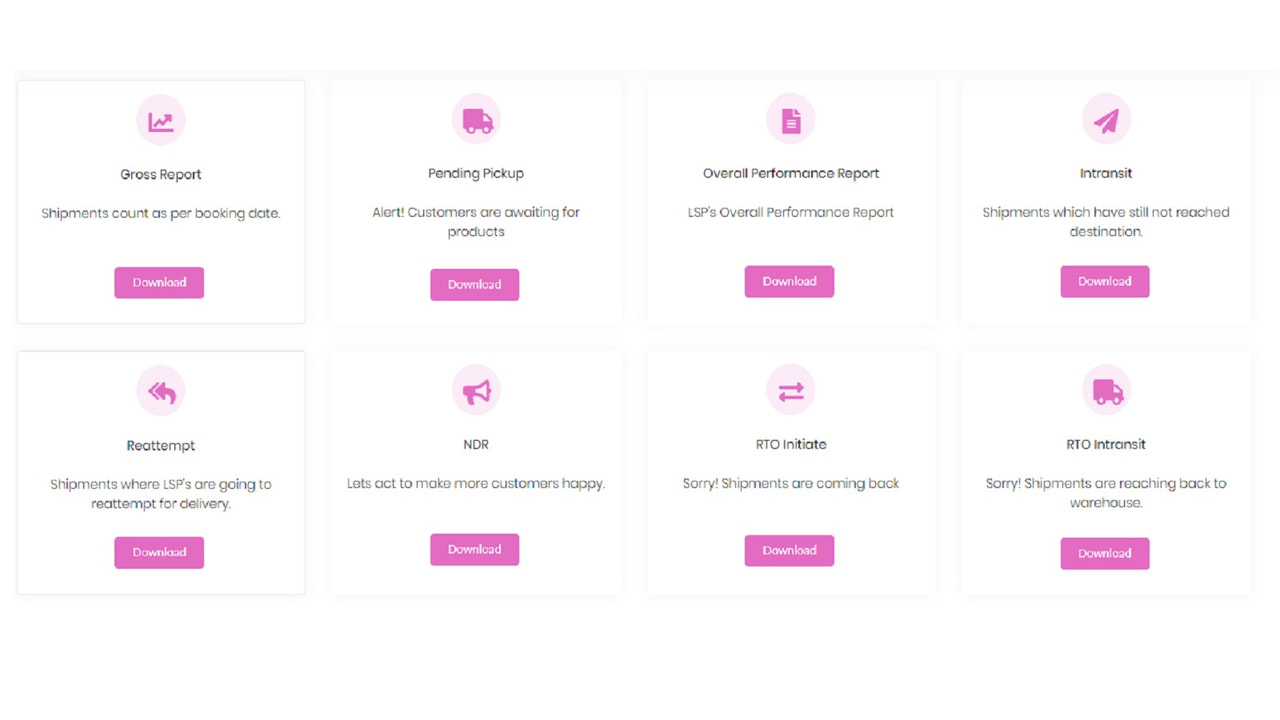The image size is (1280, 720).
Task: Download the Reattempt report
Action: (159, 552)
